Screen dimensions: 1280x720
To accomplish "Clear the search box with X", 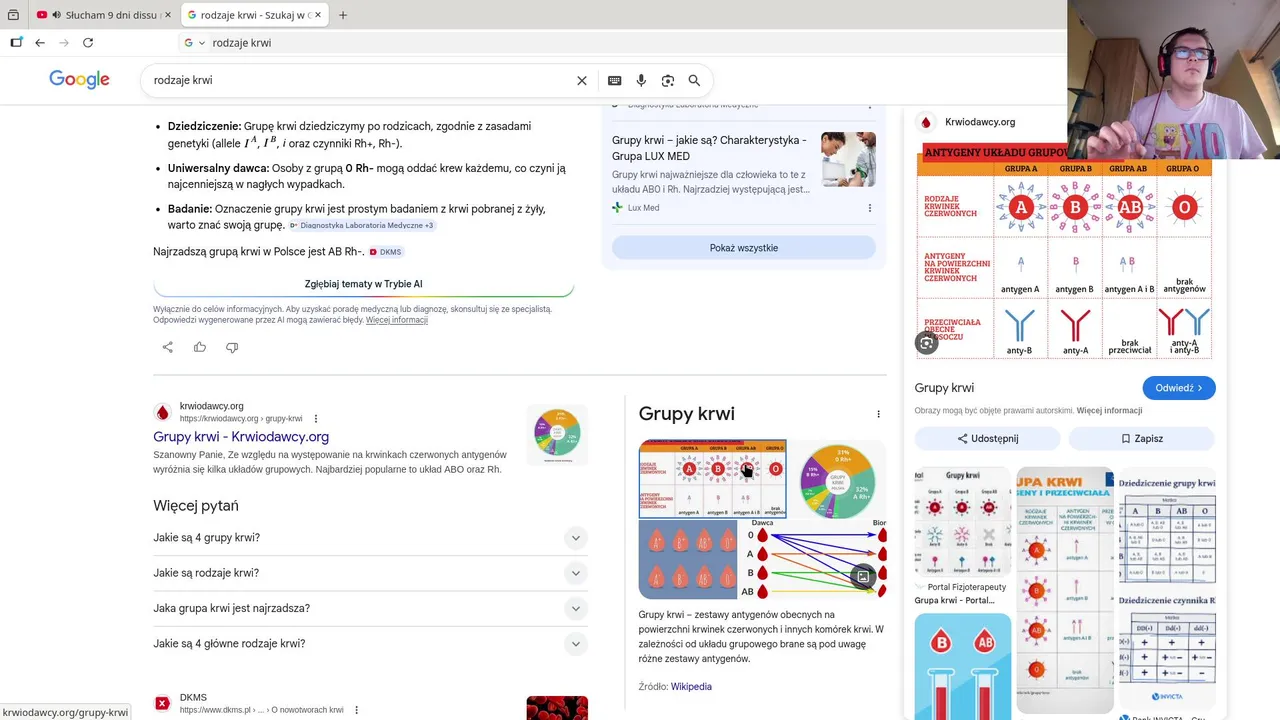I will pyautogui.click(x=582, y=81).
